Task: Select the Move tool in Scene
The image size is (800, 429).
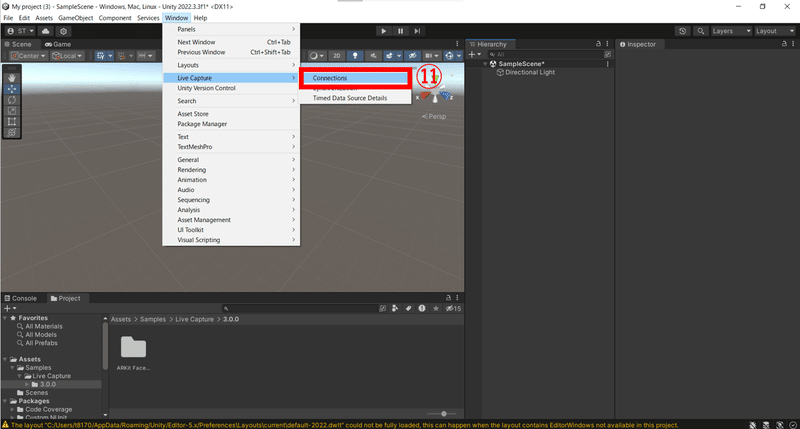Action: click(x=12, y=89)
